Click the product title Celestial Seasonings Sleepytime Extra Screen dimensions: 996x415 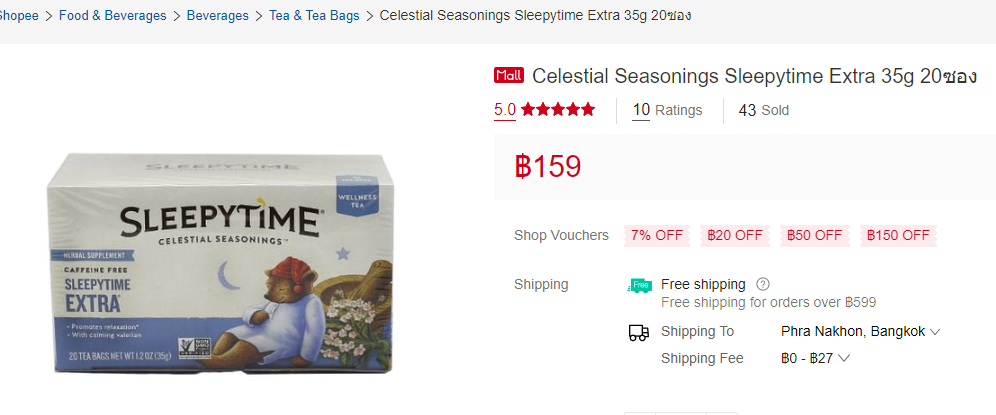tap(754, 76)
